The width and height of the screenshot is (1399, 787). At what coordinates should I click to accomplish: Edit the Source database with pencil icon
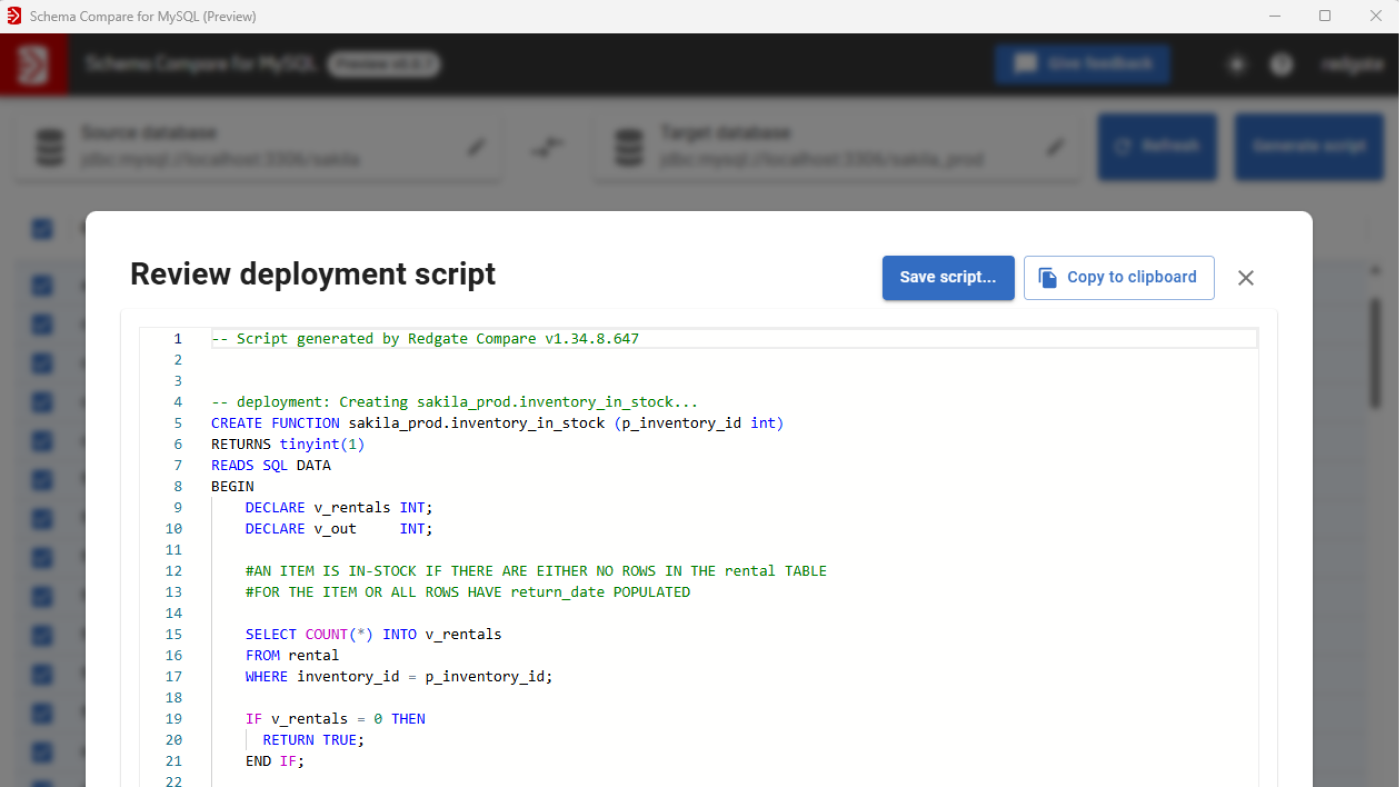[x=477, y=147]
